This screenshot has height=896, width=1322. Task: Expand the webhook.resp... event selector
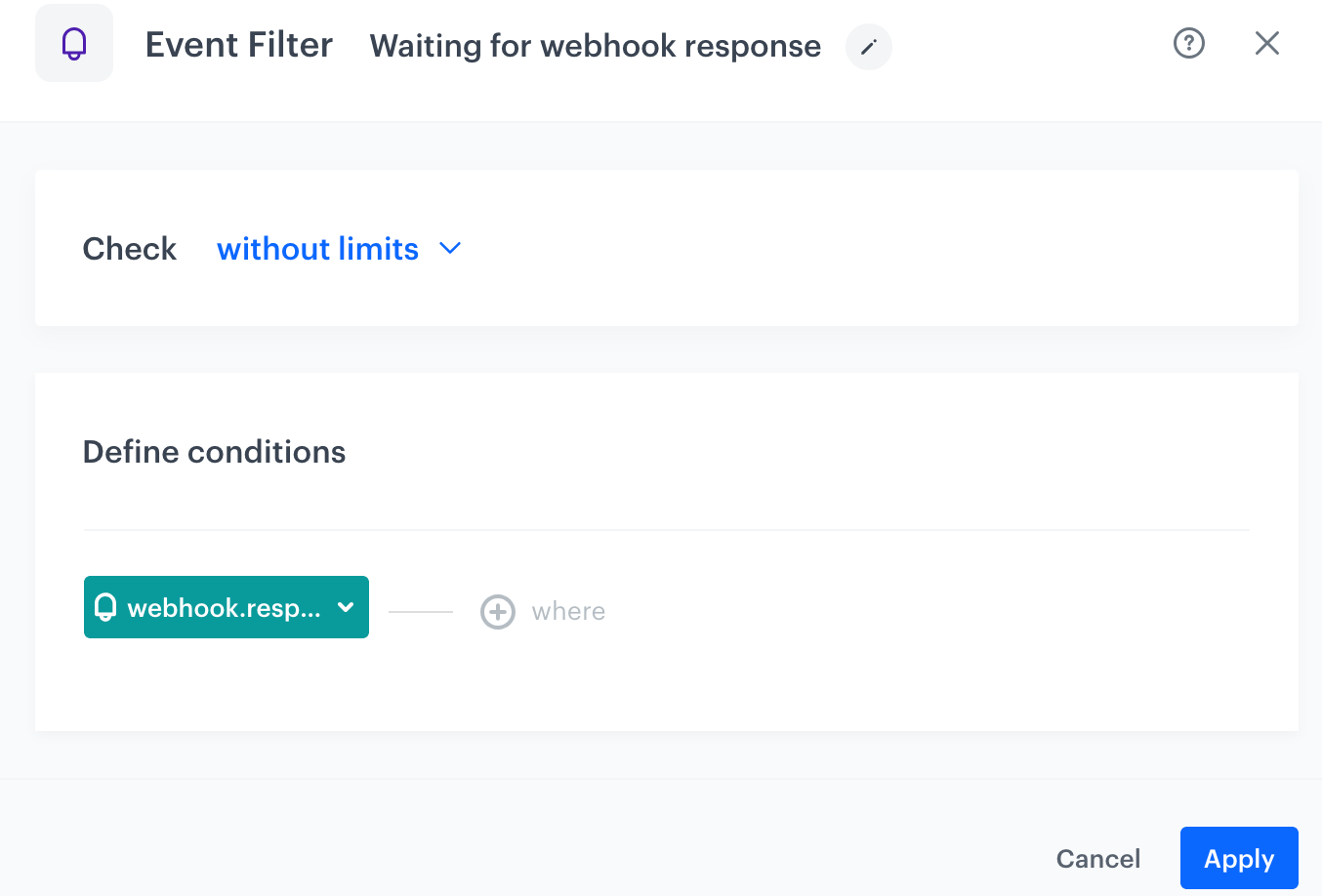coord(226,607)
